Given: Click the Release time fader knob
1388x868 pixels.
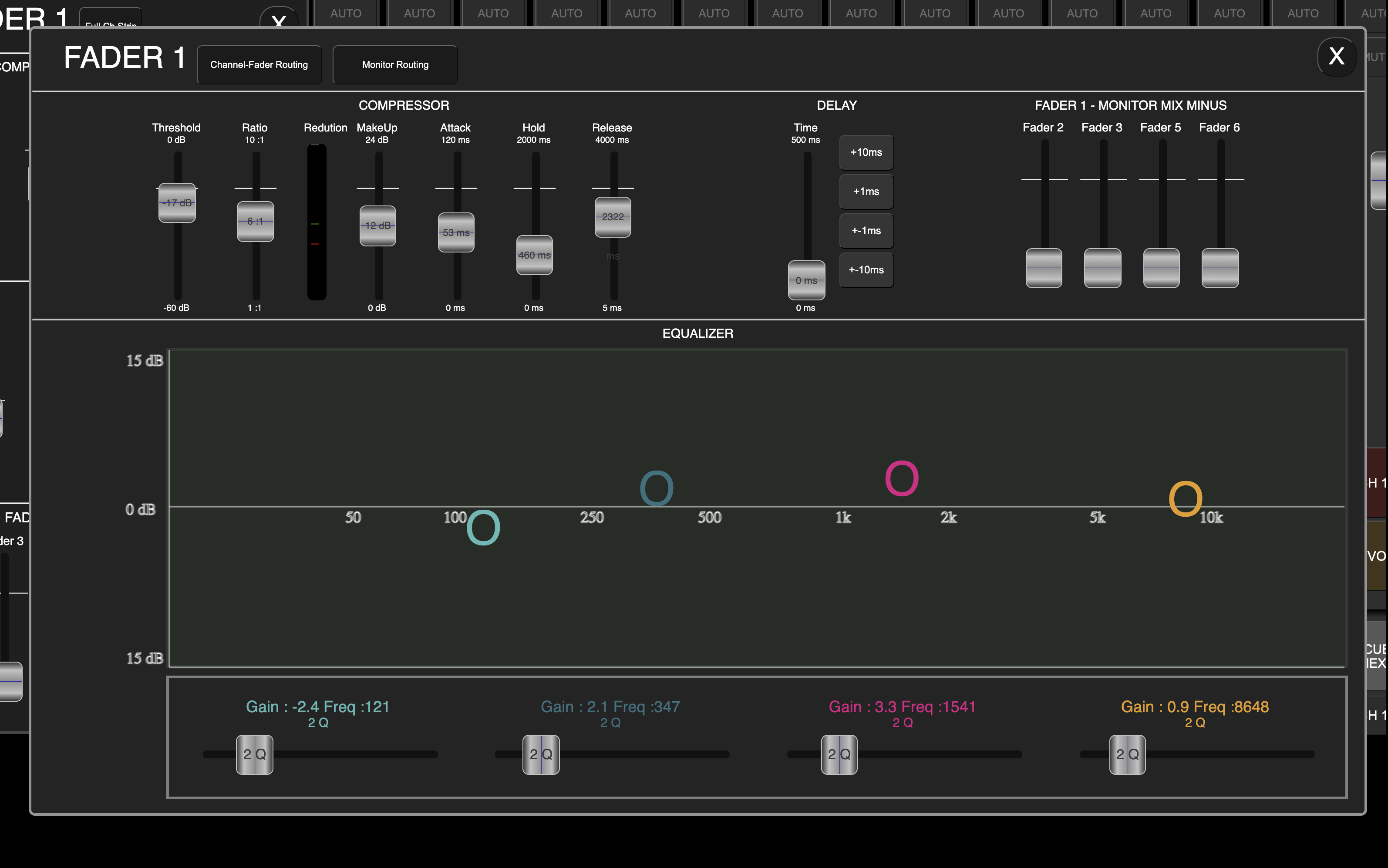Looking at the screenshot, I should click(x=613, y=217).
